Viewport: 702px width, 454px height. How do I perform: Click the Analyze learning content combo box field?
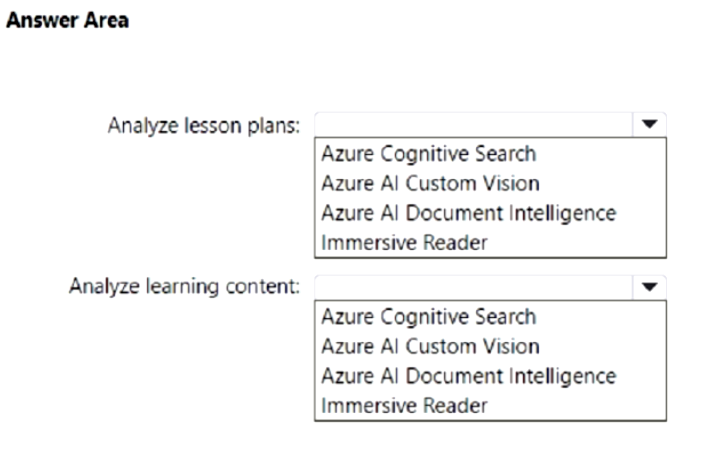490,287
